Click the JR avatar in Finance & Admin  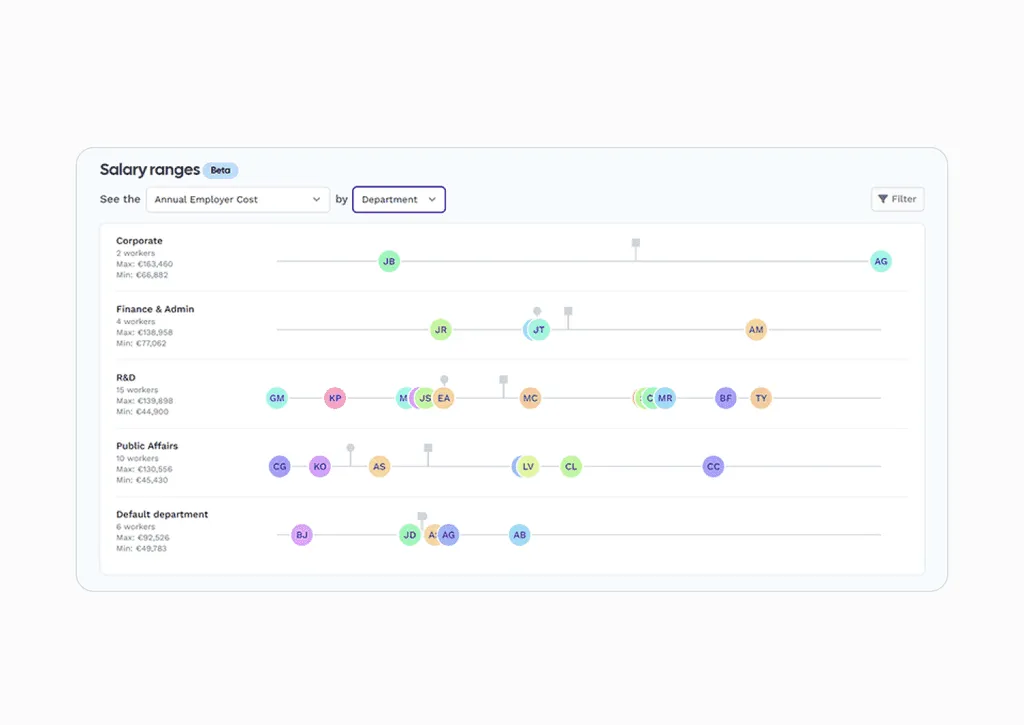point(441,330)
